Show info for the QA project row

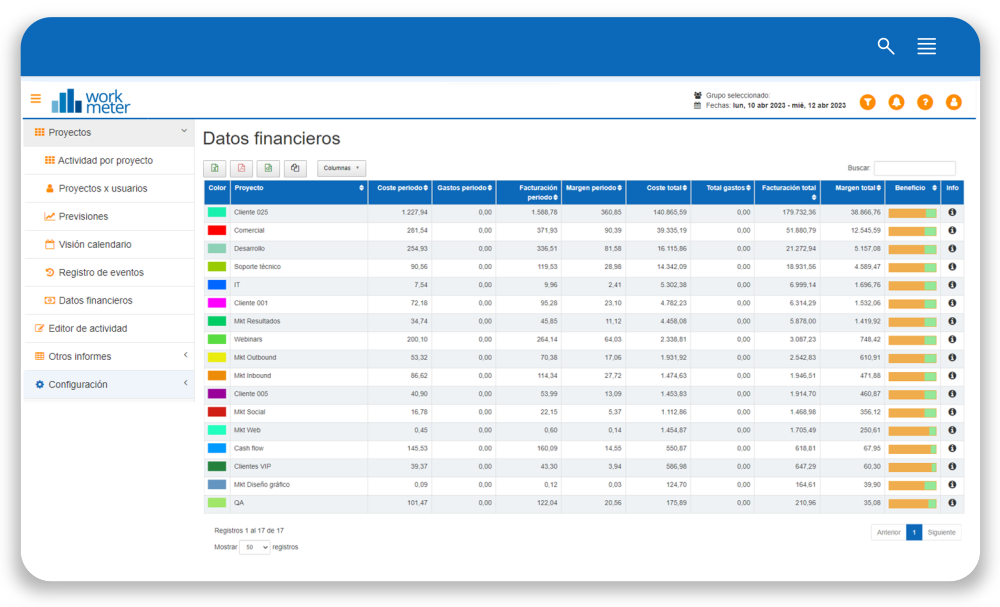point(952,503)
